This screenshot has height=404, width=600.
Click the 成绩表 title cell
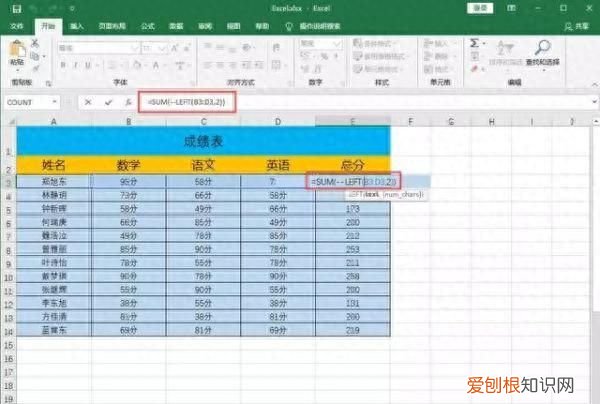204,141
